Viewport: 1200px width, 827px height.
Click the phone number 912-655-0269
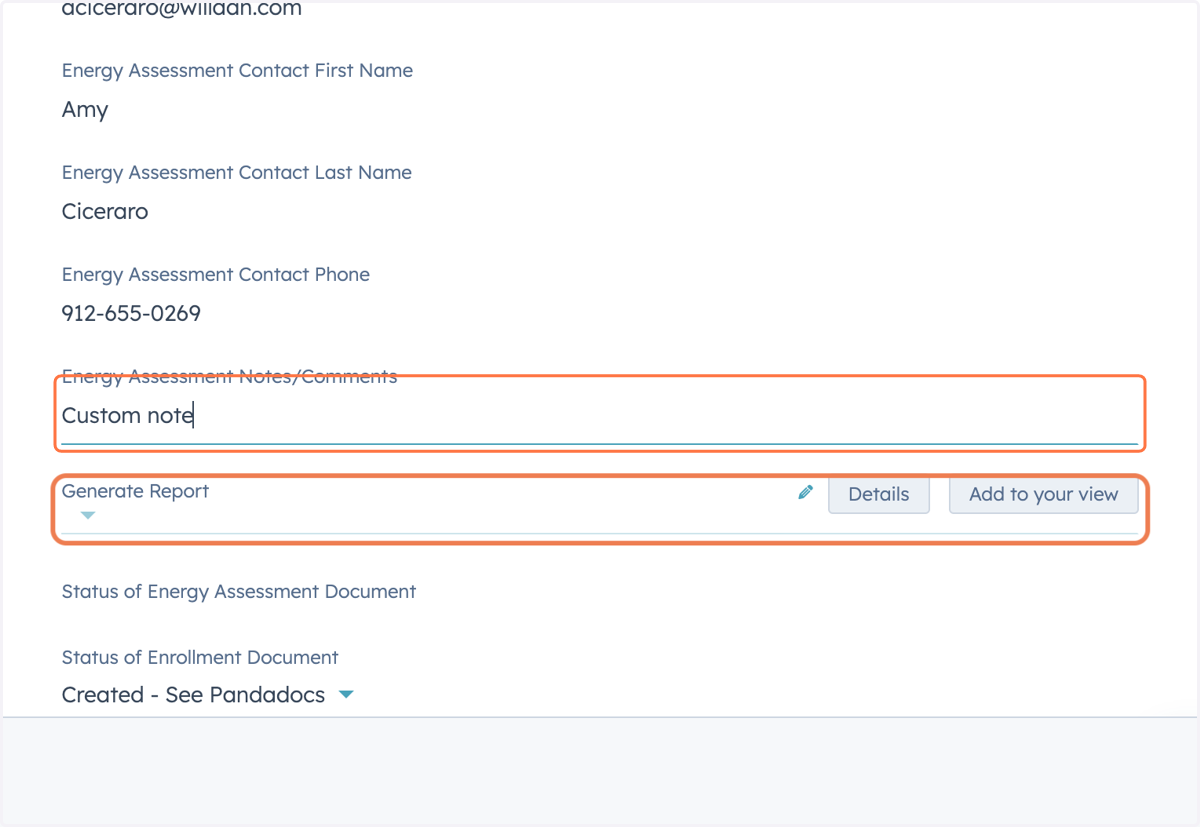tap(131, 314)
